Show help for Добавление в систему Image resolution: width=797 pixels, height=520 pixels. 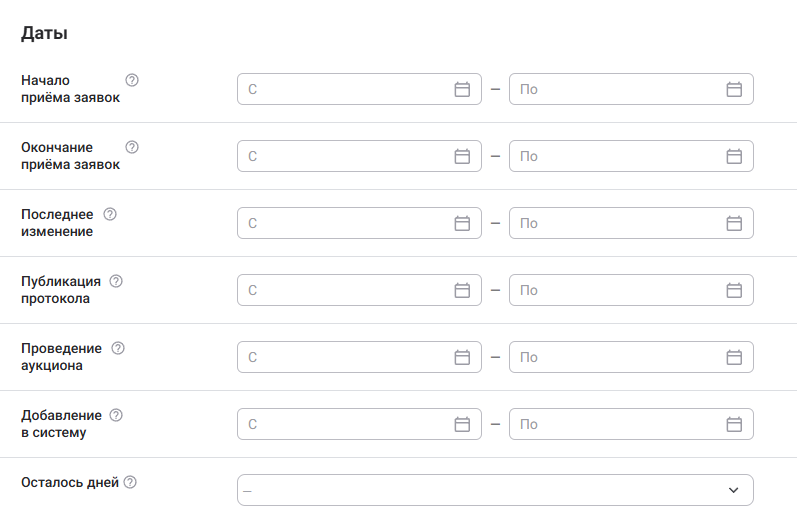[x=116, y=415]
